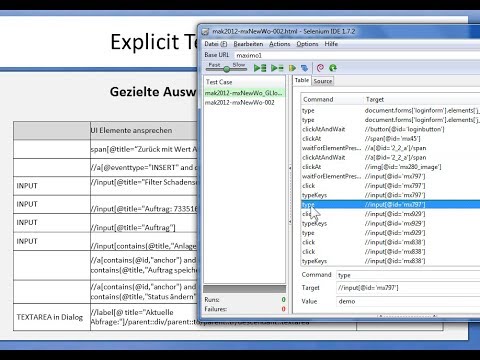This screenshot has height=360, width=480.
Task: Click the Command column header
Action: pyautogui.click(x=332, y=99)
